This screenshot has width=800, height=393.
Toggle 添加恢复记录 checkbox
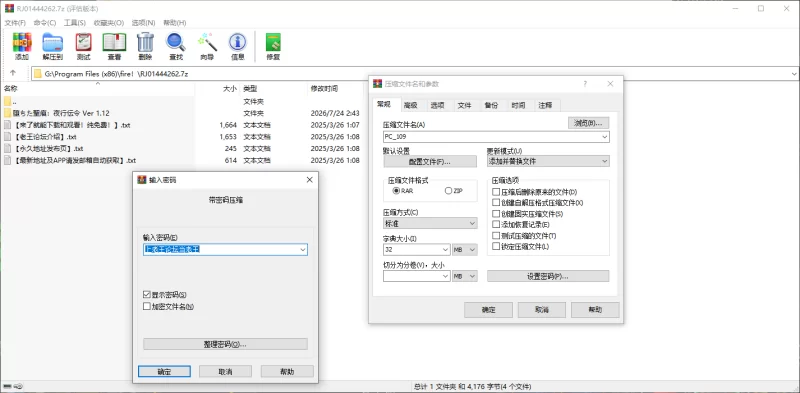496,225
